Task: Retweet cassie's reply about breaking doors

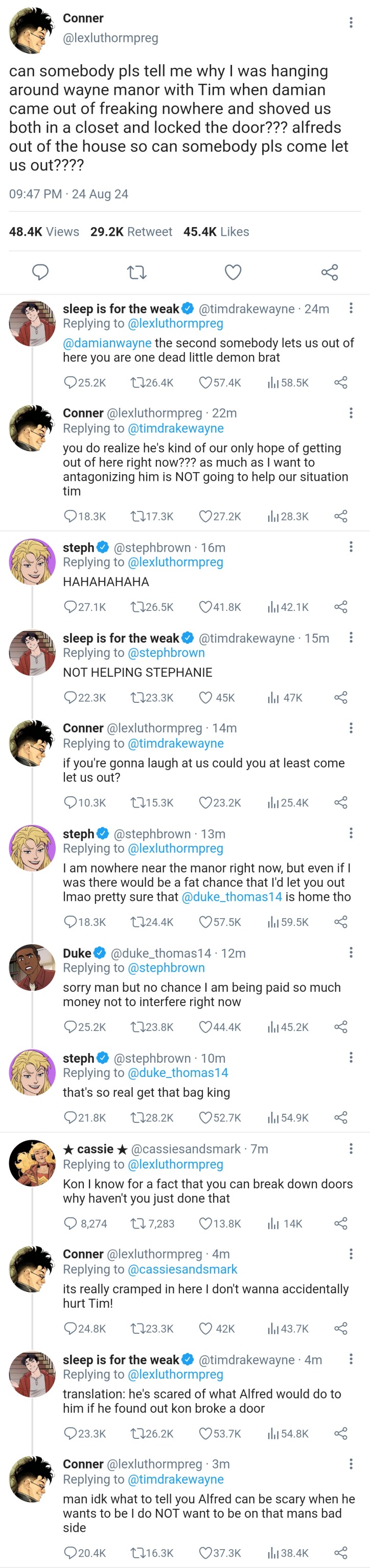Action: point(138,1223)
